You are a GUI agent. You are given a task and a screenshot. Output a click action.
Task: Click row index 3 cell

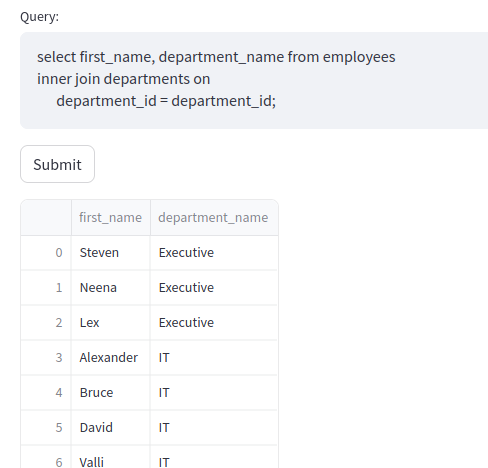[x=46, y=358]
